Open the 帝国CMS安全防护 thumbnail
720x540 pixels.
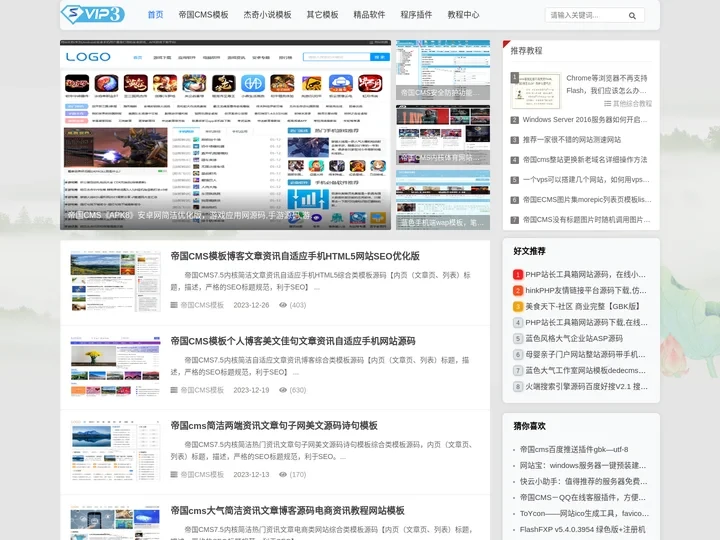[443, 70]
